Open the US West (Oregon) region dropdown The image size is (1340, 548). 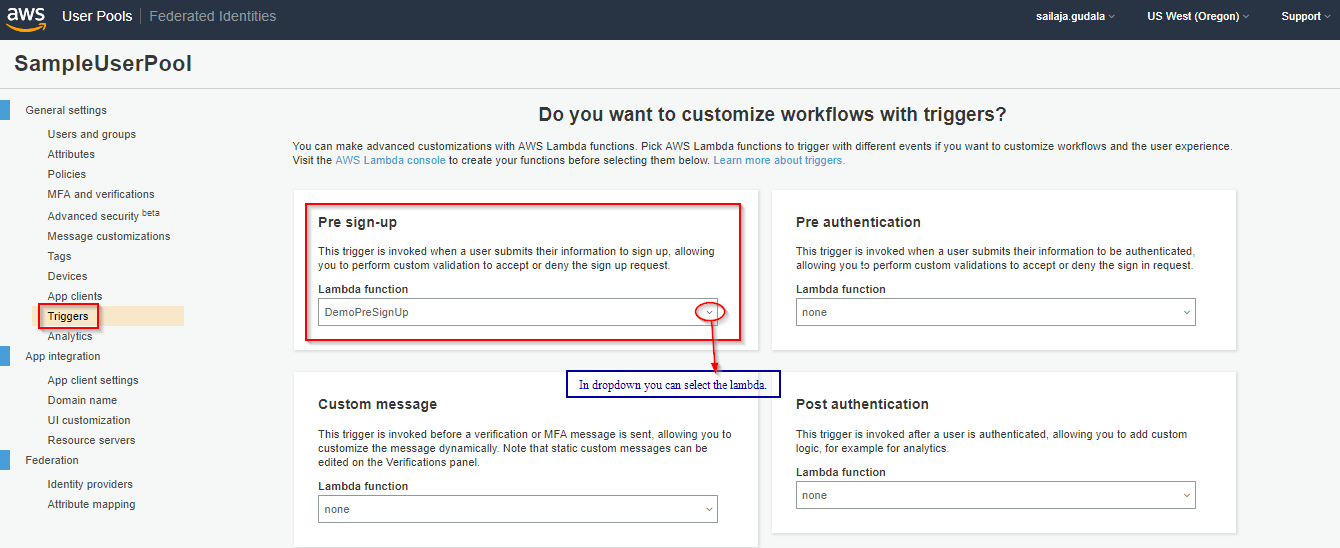click(1198, 16)
